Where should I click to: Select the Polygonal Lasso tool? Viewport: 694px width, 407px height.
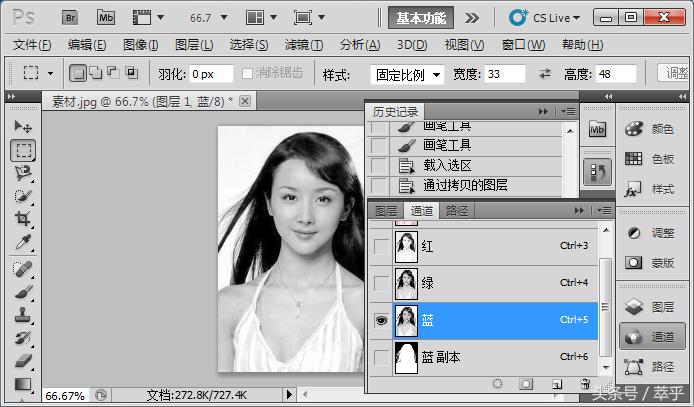tap(23, 173)
